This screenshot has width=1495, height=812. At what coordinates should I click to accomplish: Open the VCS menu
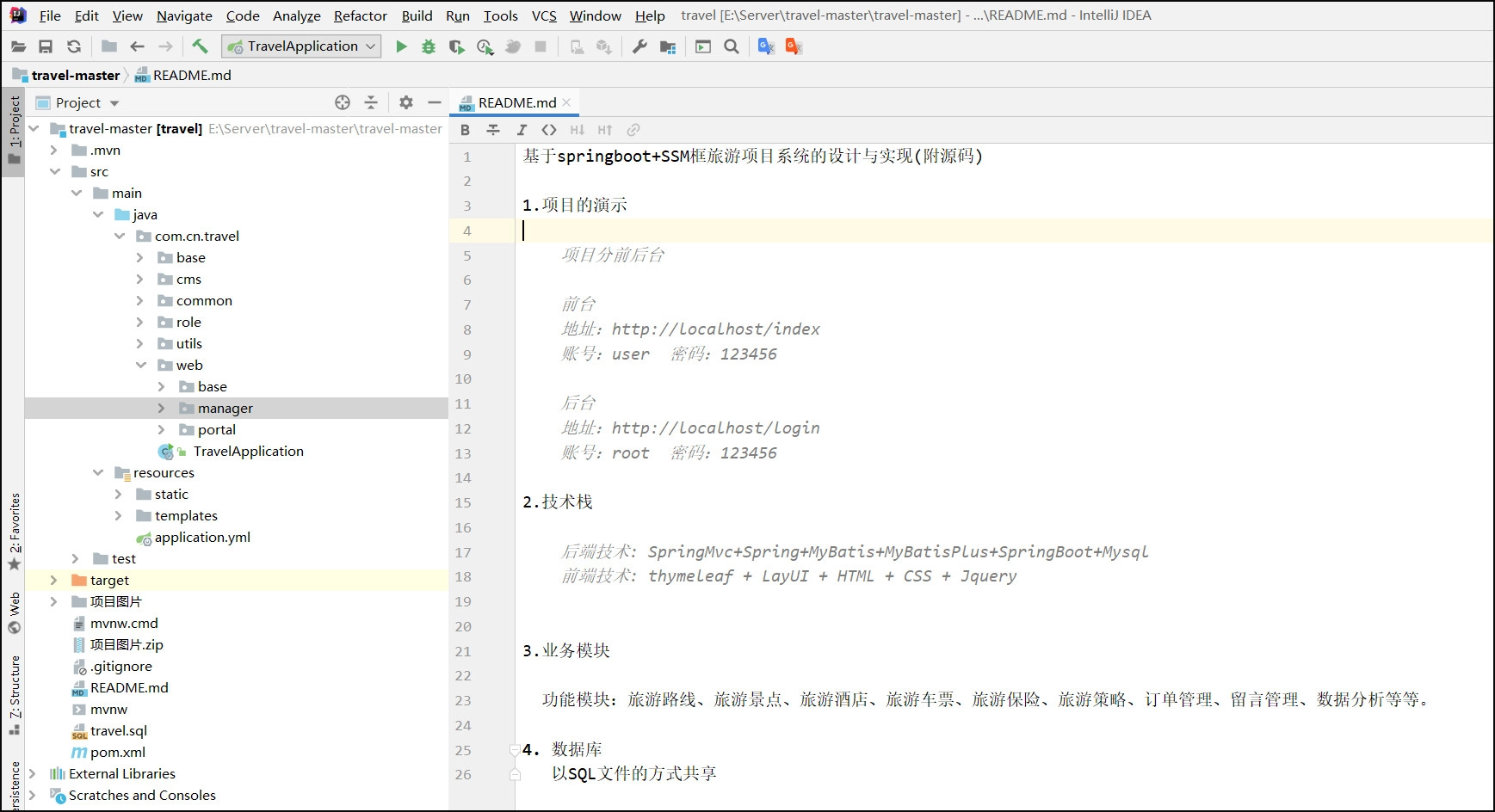[x=544, y=15]
